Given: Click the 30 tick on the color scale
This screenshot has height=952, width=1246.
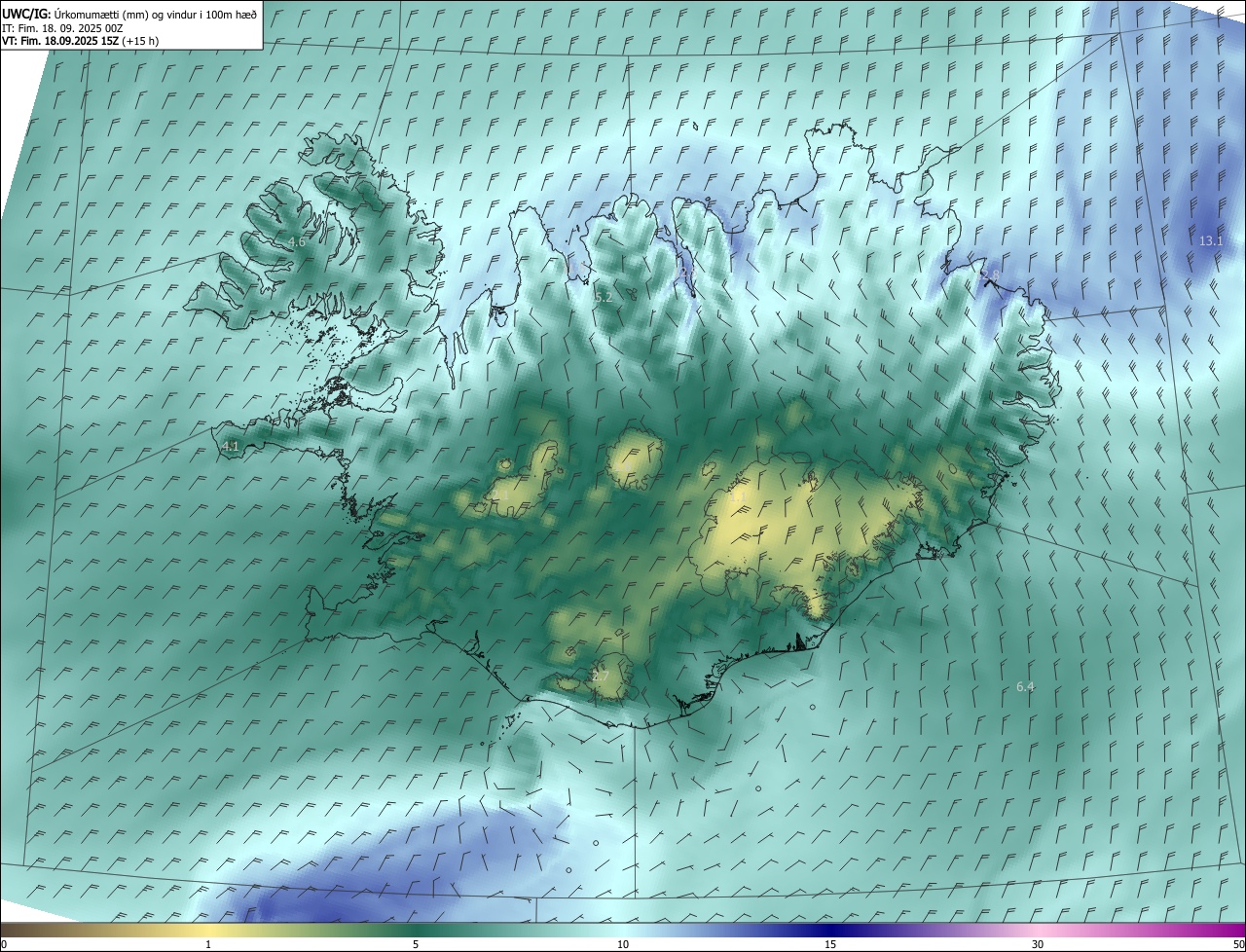Looking at the screenshot, I should pos(1038,944).
